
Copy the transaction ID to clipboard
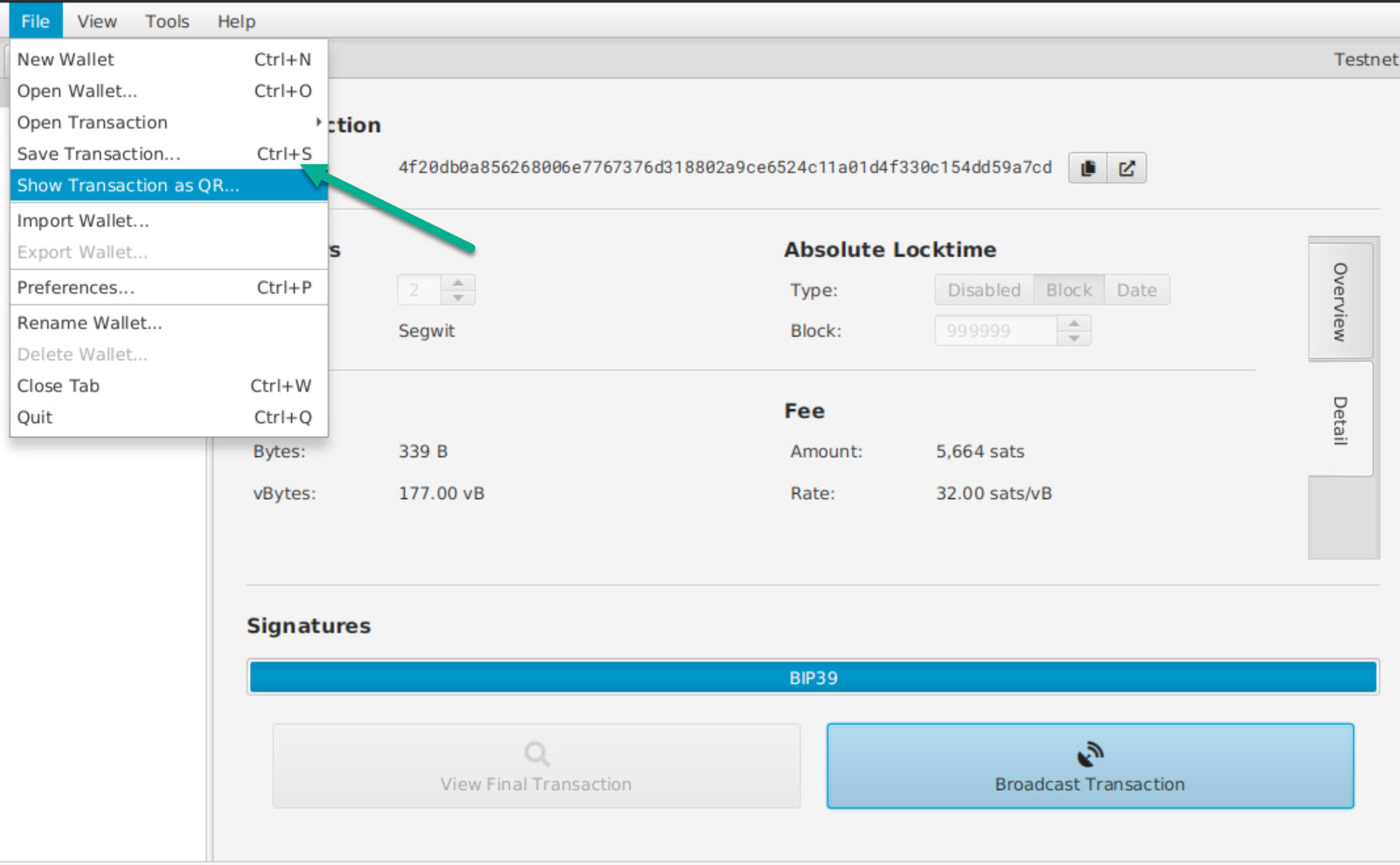pyautogui.click(x=1088, y=168)
